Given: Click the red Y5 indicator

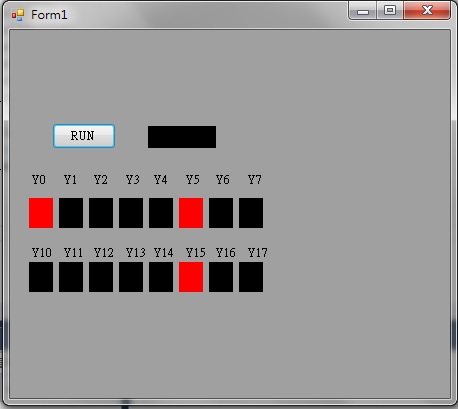Looking at the screenshot, I should pos(191,213).
